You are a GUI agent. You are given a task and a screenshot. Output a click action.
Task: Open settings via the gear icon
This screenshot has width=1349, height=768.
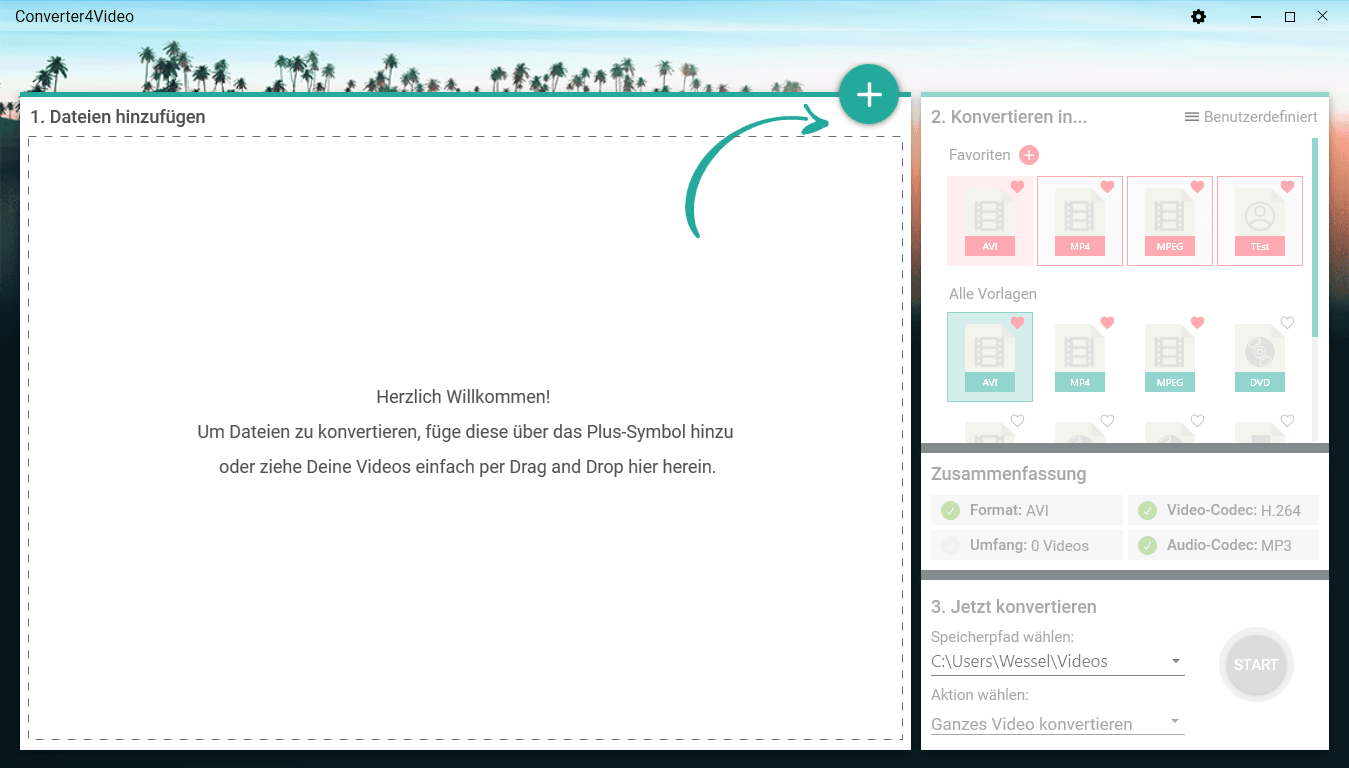click(x=1199, y=17)
